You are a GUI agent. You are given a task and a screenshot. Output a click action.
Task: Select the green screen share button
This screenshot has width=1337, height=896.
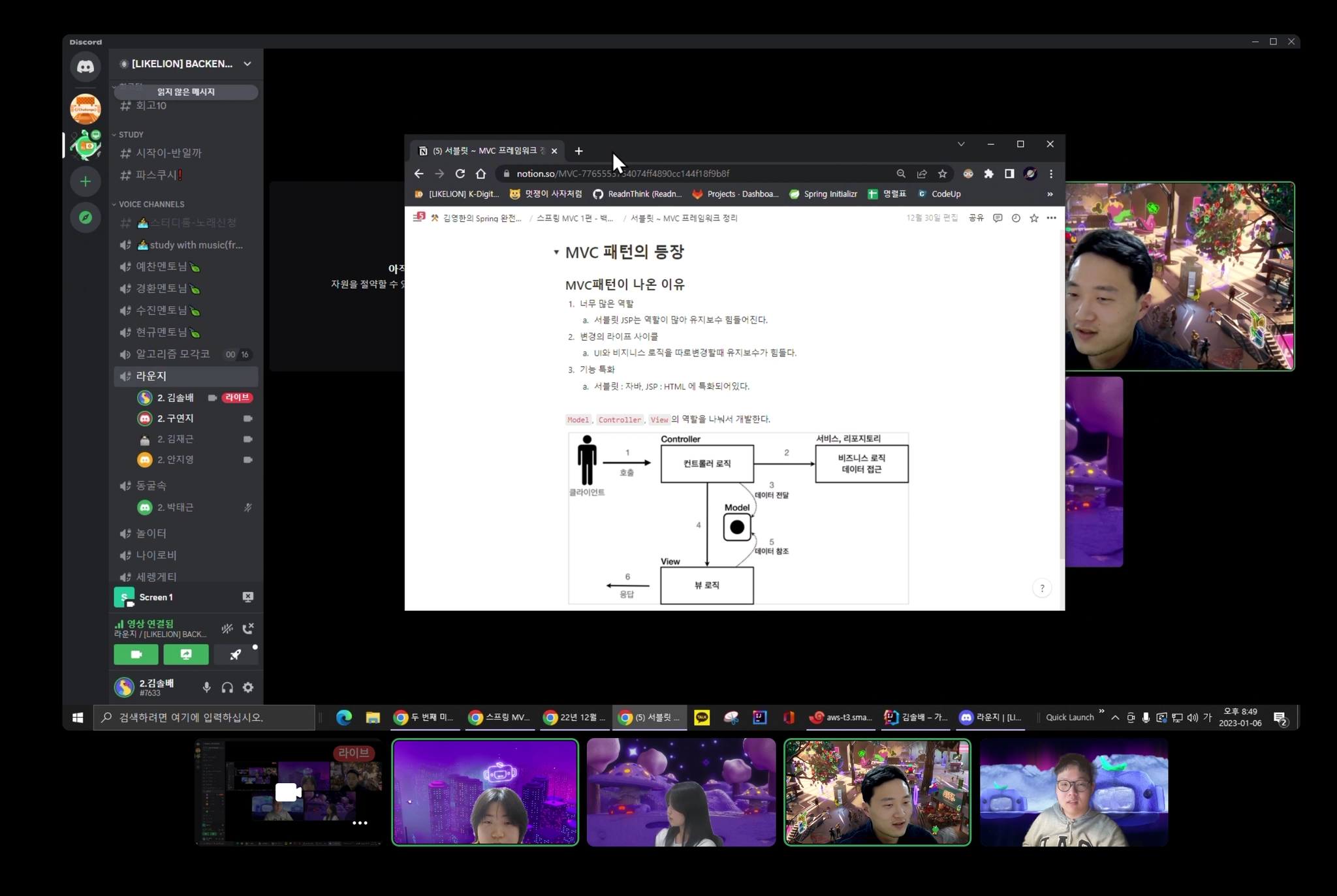pos(186,655)
